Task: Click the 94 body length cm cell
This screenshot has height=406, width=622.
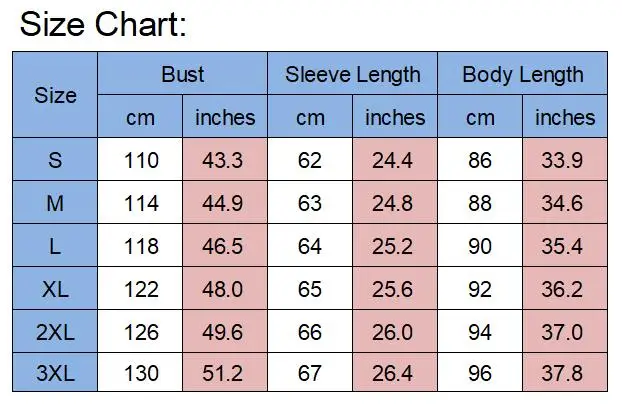Action: pyautogui.click(x=480, y=331)
